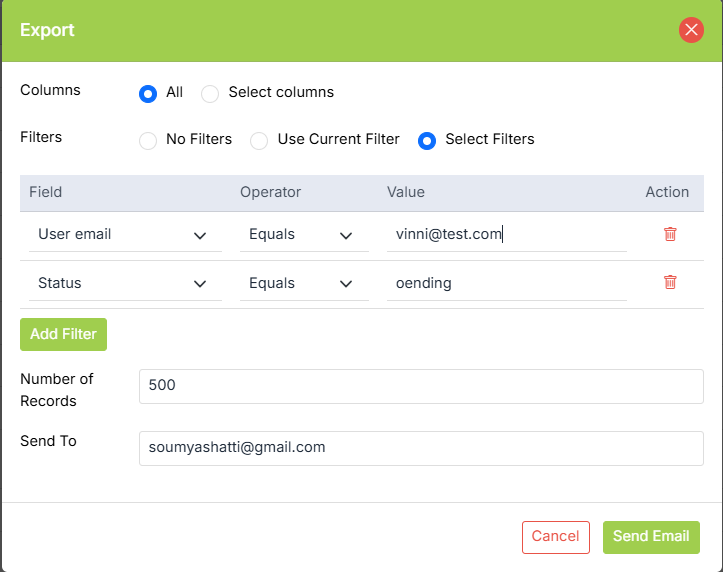Choose the "Select columns" radio option

click(x=210, y=93)
